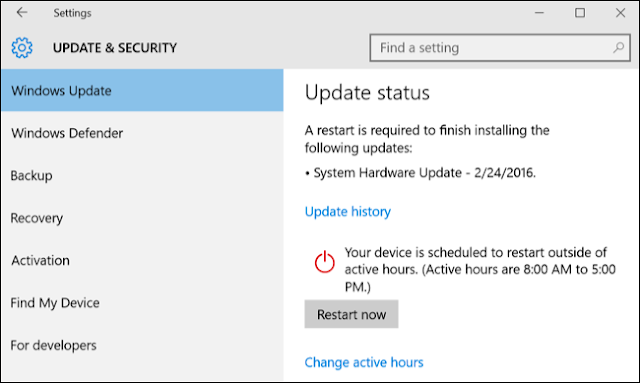Go back using the arrow icon
The width and height of the screenshot is (640, 383).
22,13
